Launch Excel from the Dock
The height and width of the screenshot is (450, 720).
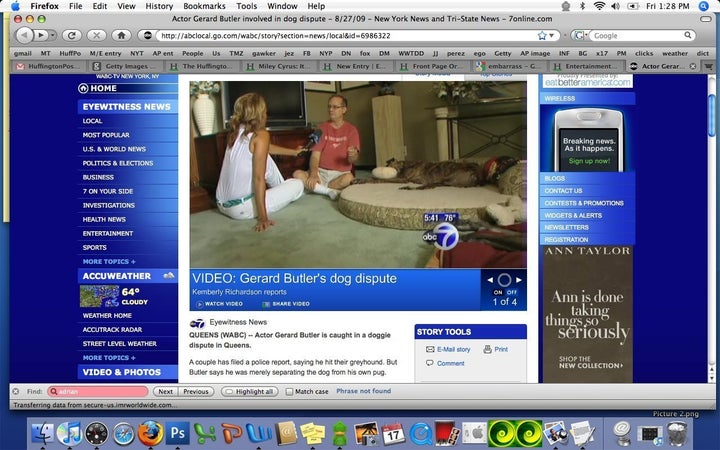205,433
